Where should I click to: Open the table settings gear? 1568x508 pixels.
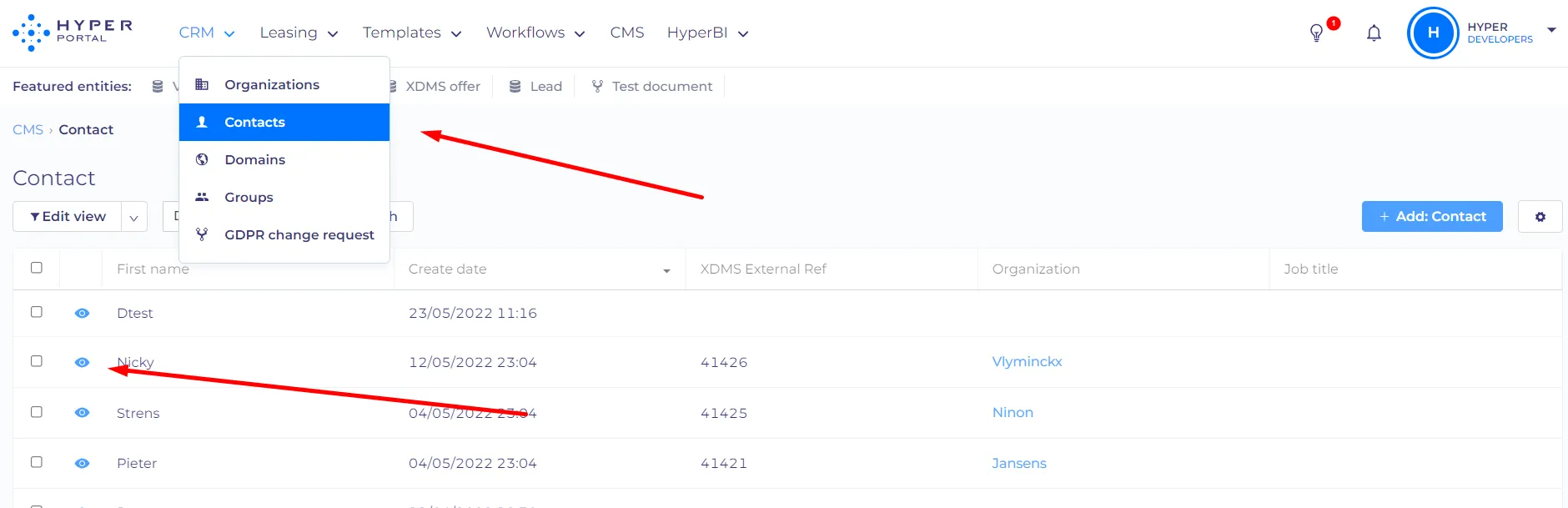coord(1540,217)
